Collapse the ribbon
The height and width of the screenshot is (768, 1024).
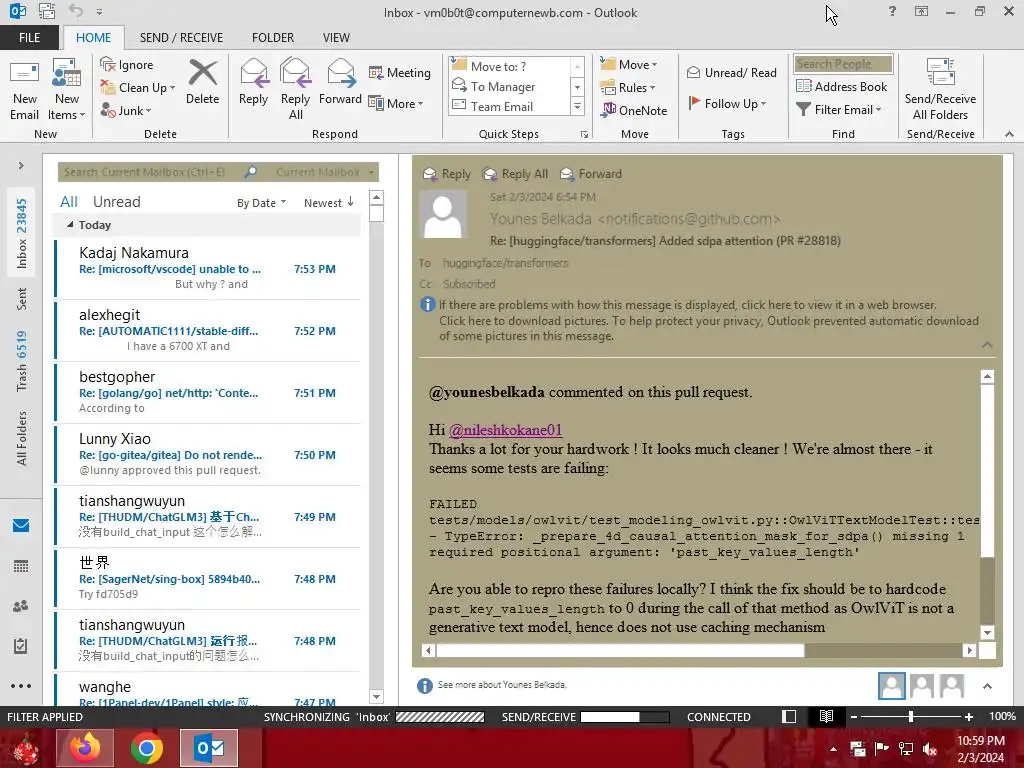point(1010,134)
